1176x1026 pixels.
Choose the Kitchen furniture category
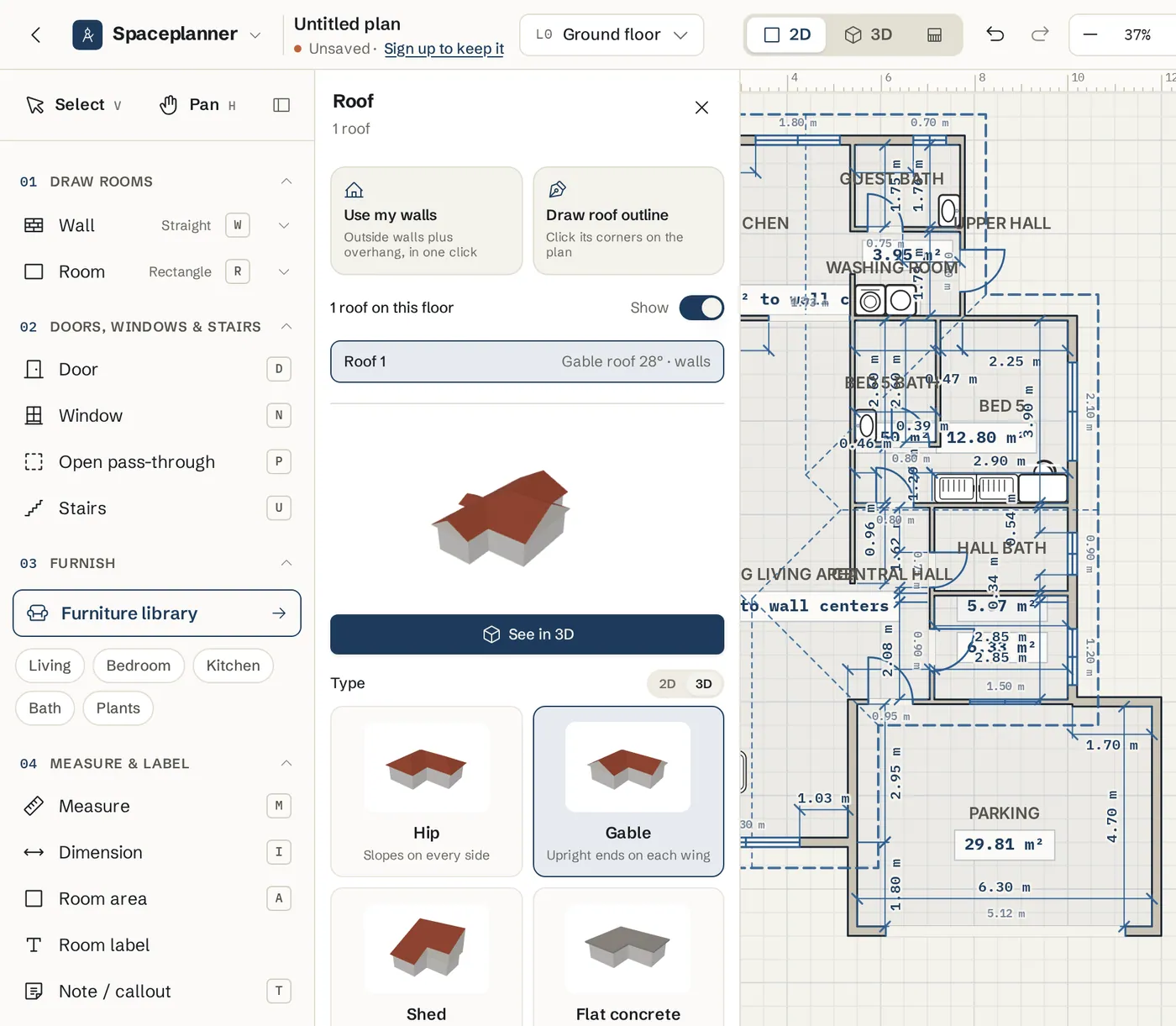[x=234, y=666]
